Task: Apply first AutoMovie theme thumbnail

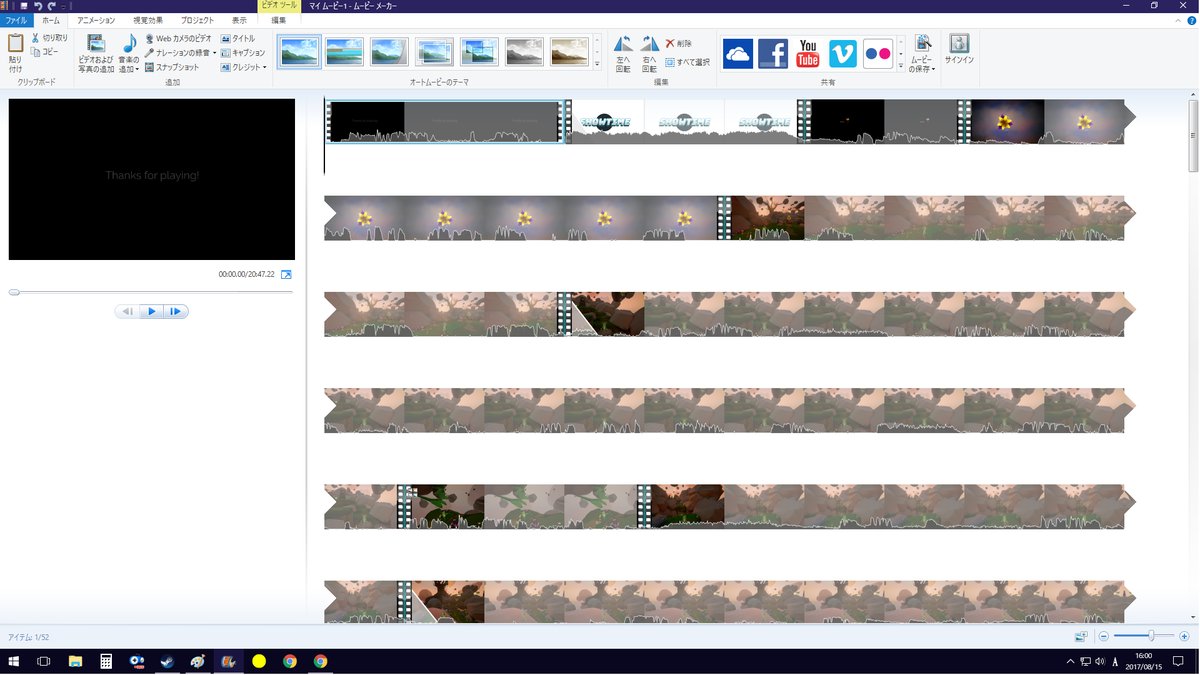Action: (x=299, y=52)
